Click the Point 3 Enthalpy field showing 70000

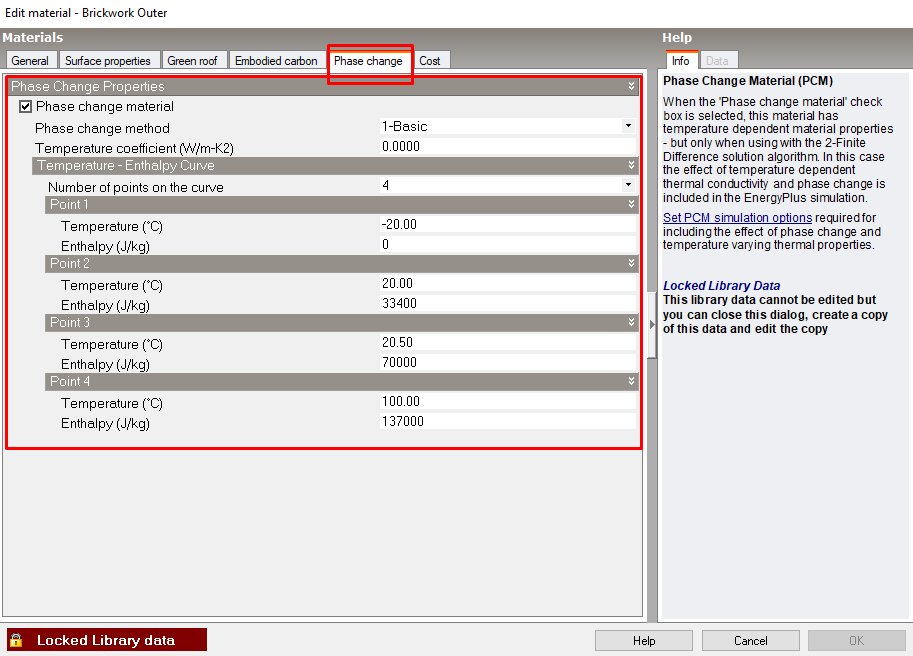point(508,363)
